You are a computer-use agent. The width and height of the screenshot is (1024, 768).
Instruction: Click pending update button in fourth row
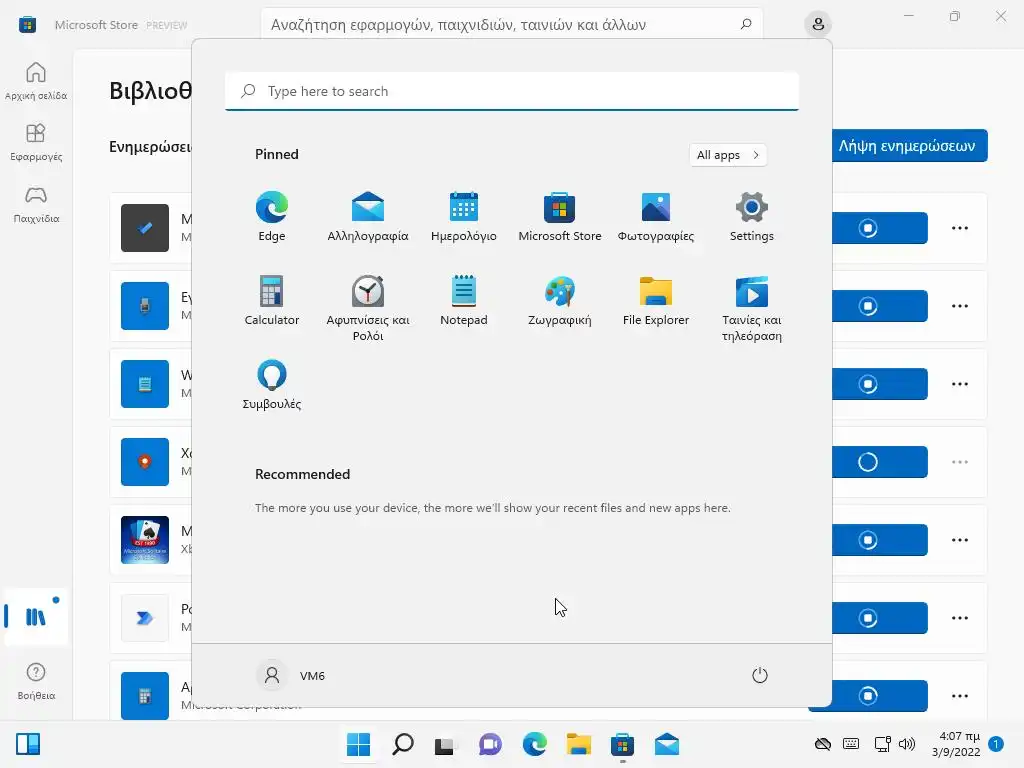868,462
